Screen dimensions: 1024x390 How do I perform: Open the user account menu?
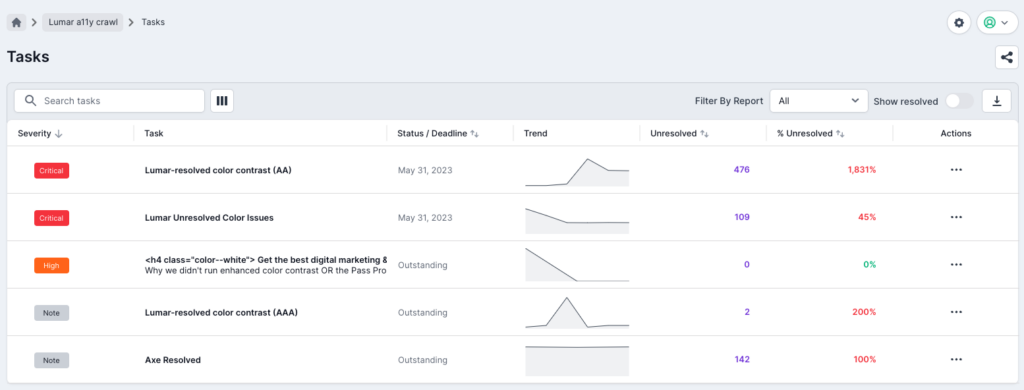pos(997,23)
